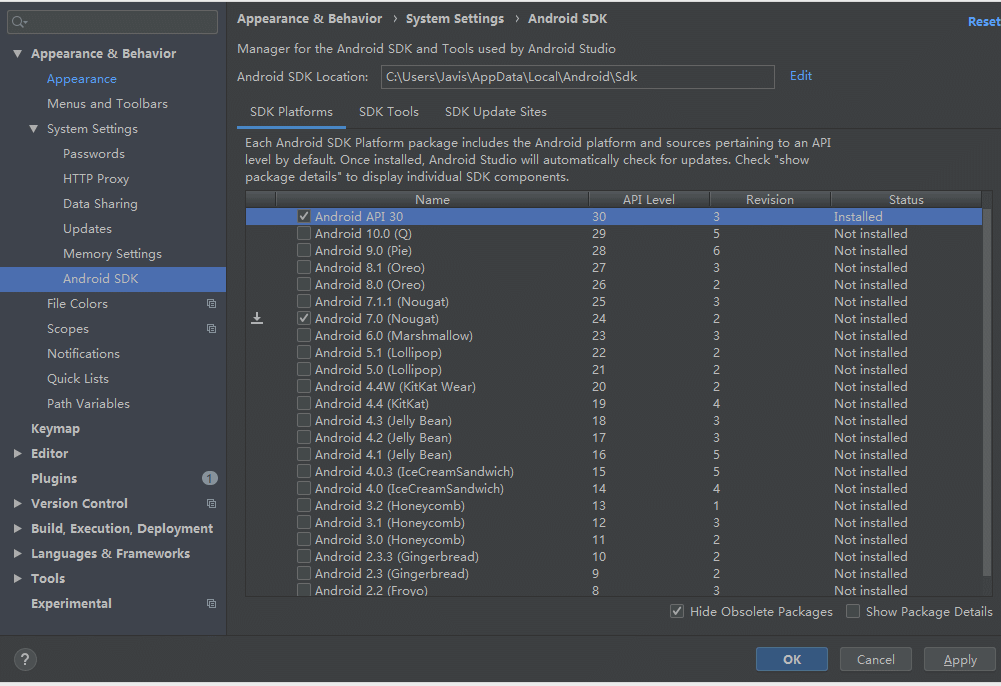Viewport: 1001px width, 686px height.
Task: Click the project-level icon next to File Colors
Action: [x=211, y=304]
